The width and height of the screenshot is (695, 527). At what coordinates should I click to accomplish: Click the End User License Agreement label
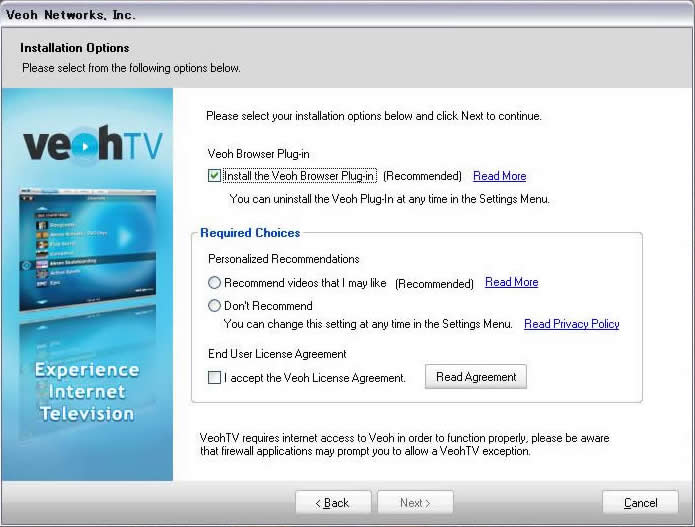tap(277, 354)
